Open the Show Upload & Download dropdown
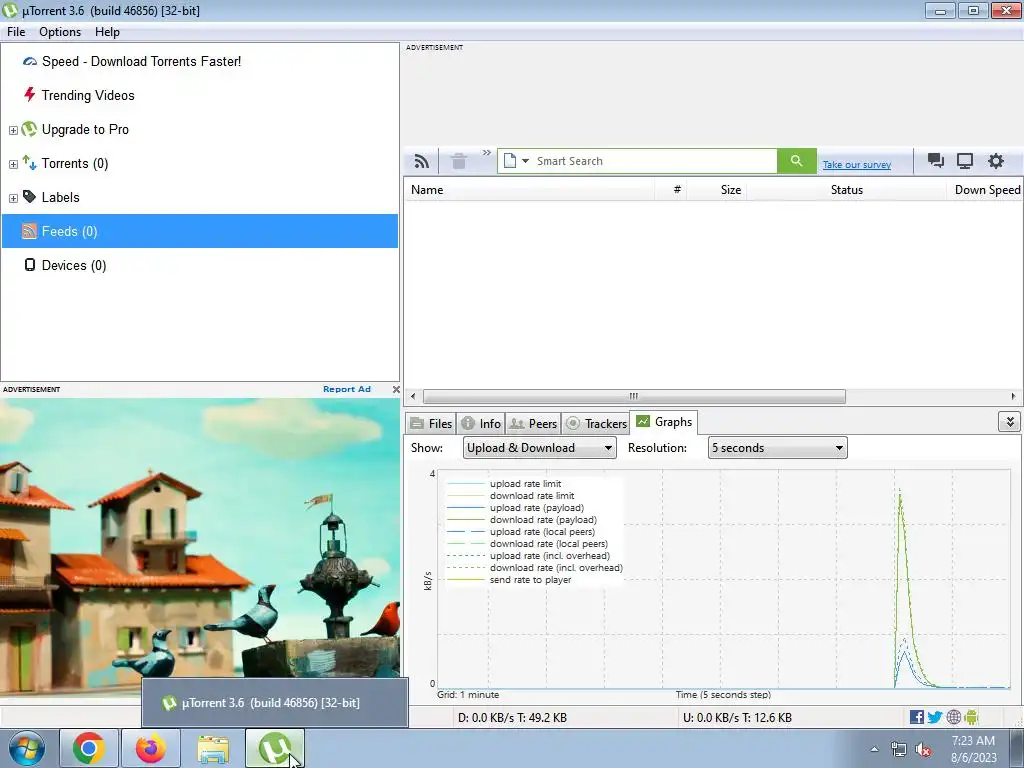The image size is (1024, 768). 539,448
